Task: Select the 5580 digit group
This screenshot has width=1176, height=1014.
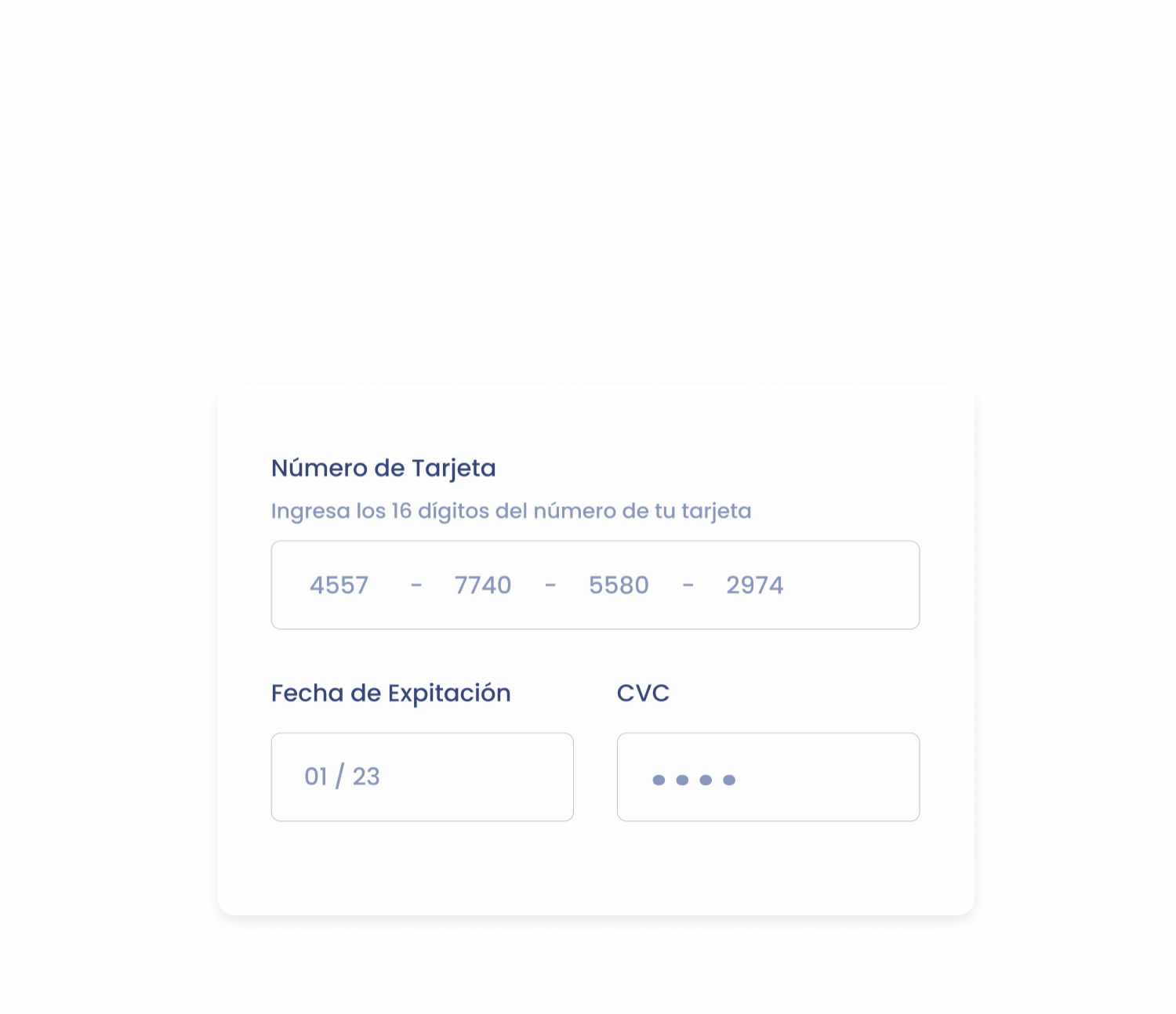Action: pos(619,585)
